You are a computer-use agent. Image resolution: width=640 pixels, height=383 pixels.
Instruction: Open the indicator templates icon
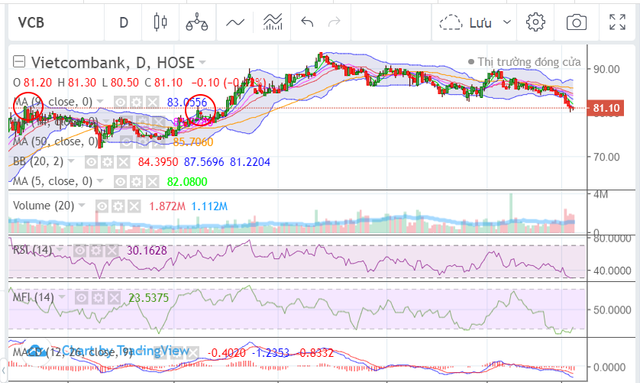(x=273, y=22)
